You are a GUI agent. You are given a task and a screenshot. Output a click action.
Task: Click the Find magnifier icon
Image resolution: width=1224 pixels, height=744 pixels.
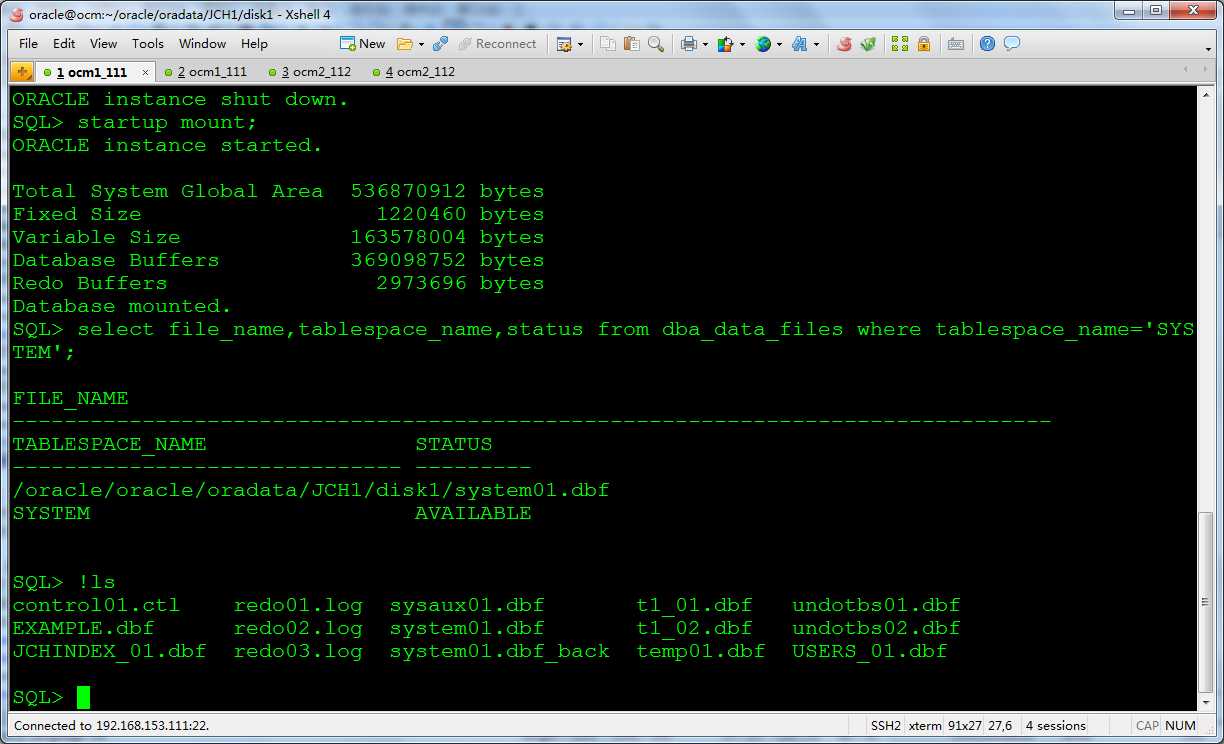click(656, 44)
